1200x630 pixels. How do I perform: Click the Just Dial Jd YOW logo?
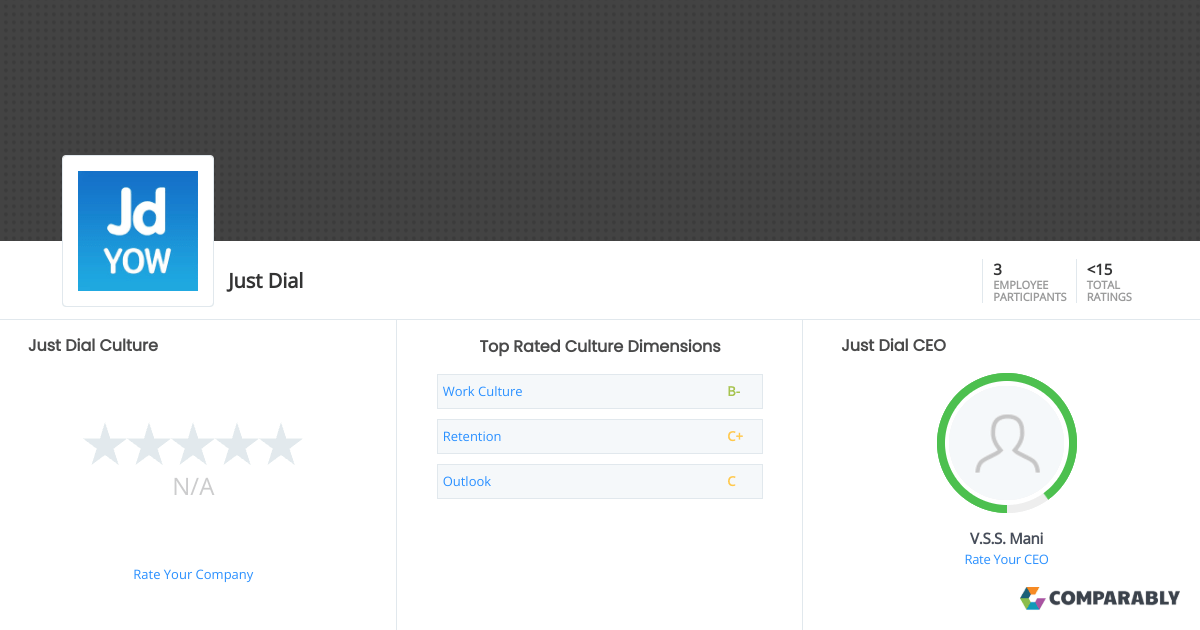pos(138,231)
